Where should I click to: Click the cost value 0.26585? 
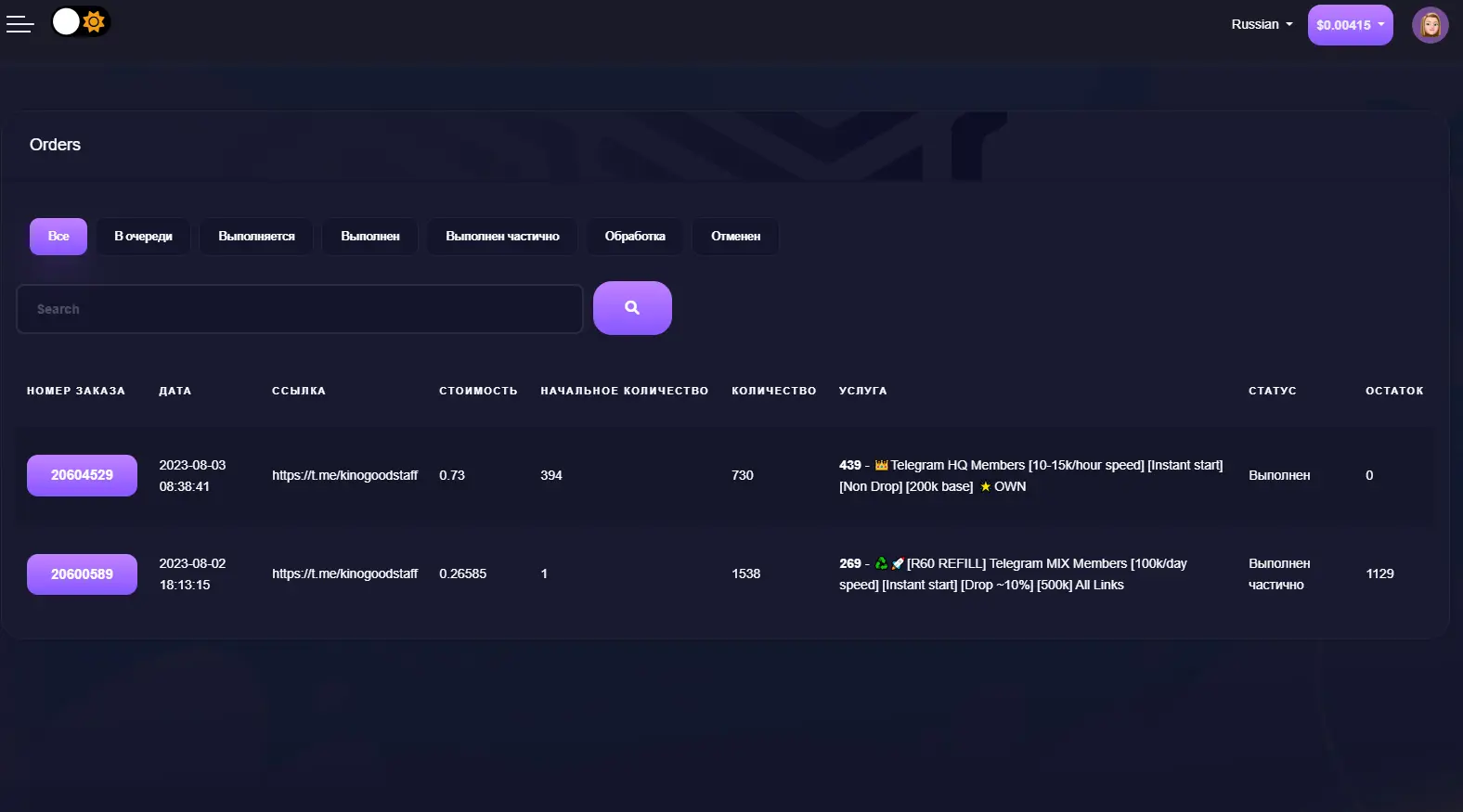point(462,574)
